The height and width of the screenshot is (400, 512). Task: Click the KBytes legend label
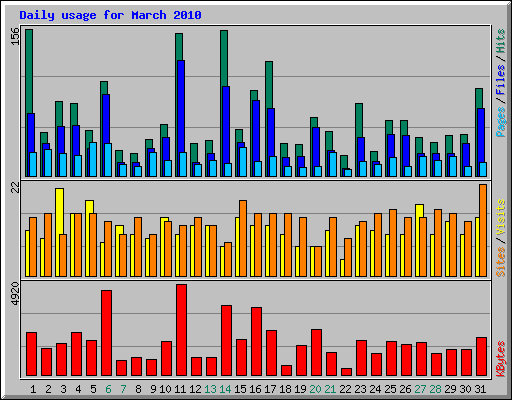click(x=500, y=359)
